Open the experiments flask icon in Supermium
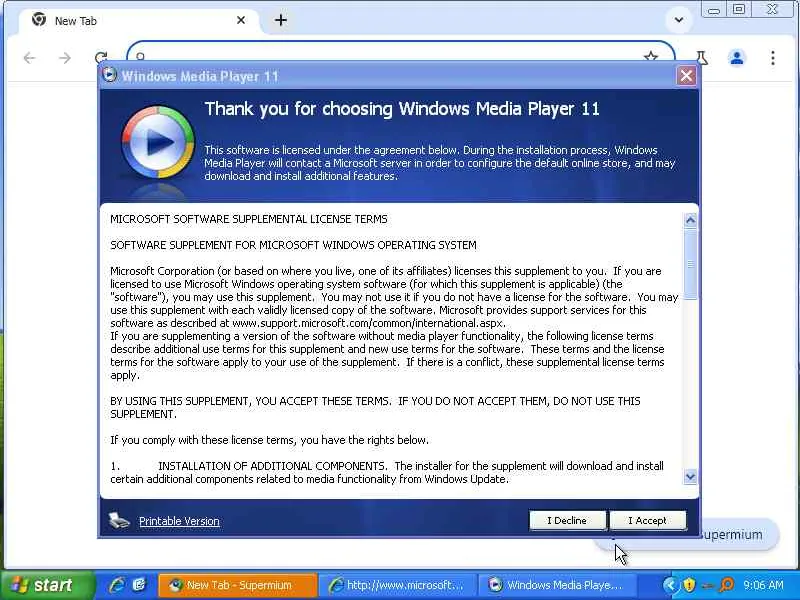Image resolution: width=800 pixels, height=600 pixels. pyautogui.click(x=702, y=58)
